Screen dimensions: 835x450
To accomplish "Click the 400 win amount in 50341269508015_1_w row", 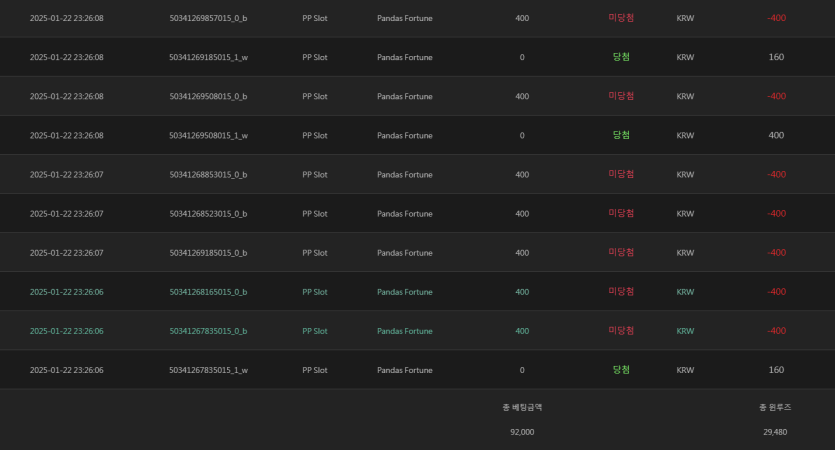I will click(x=776, y=135).
